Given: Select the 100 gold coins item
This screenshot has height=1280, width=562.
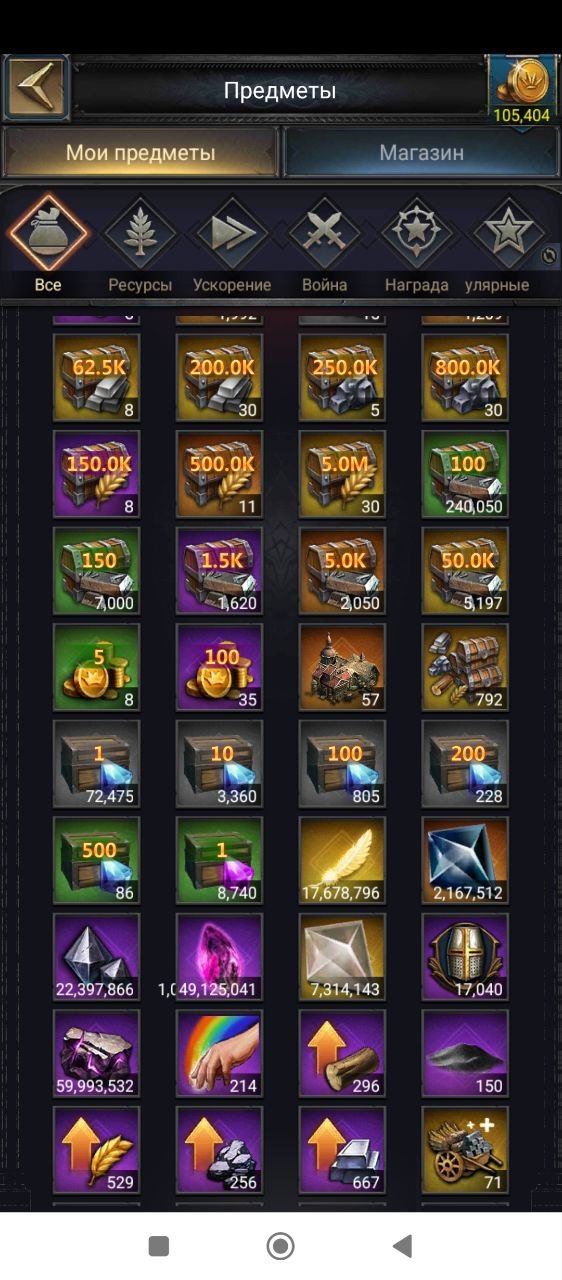Looking at the screenshot, I should (x=219, y=667).
